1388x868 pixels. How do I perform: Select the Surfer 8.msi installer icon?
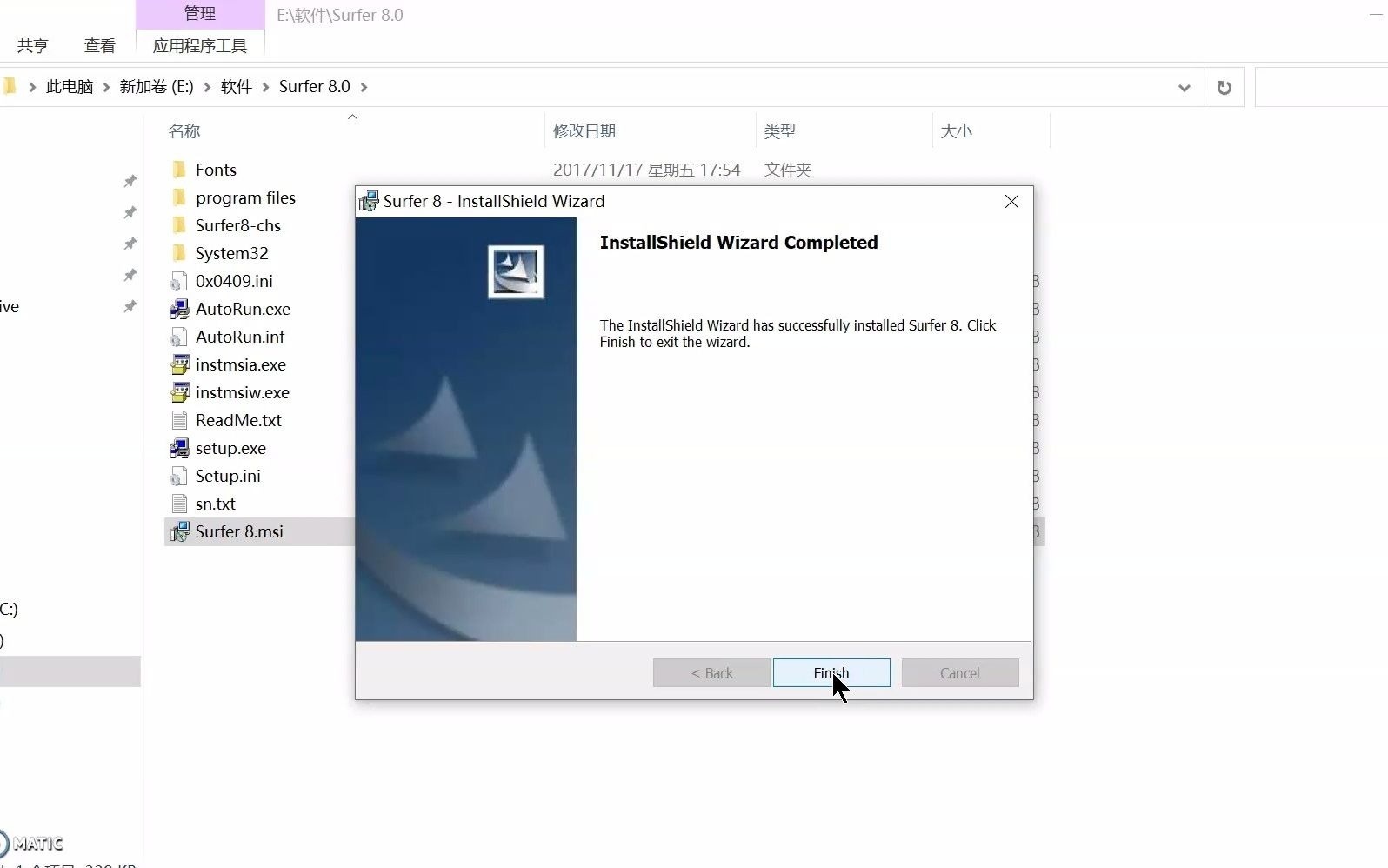pos(179,531)
